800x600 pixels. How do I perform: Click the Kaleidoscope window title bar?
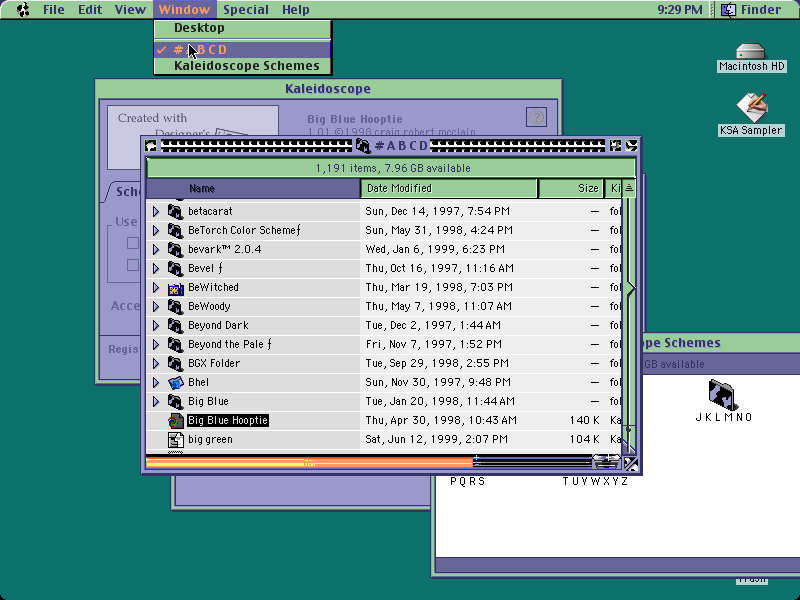328,89
